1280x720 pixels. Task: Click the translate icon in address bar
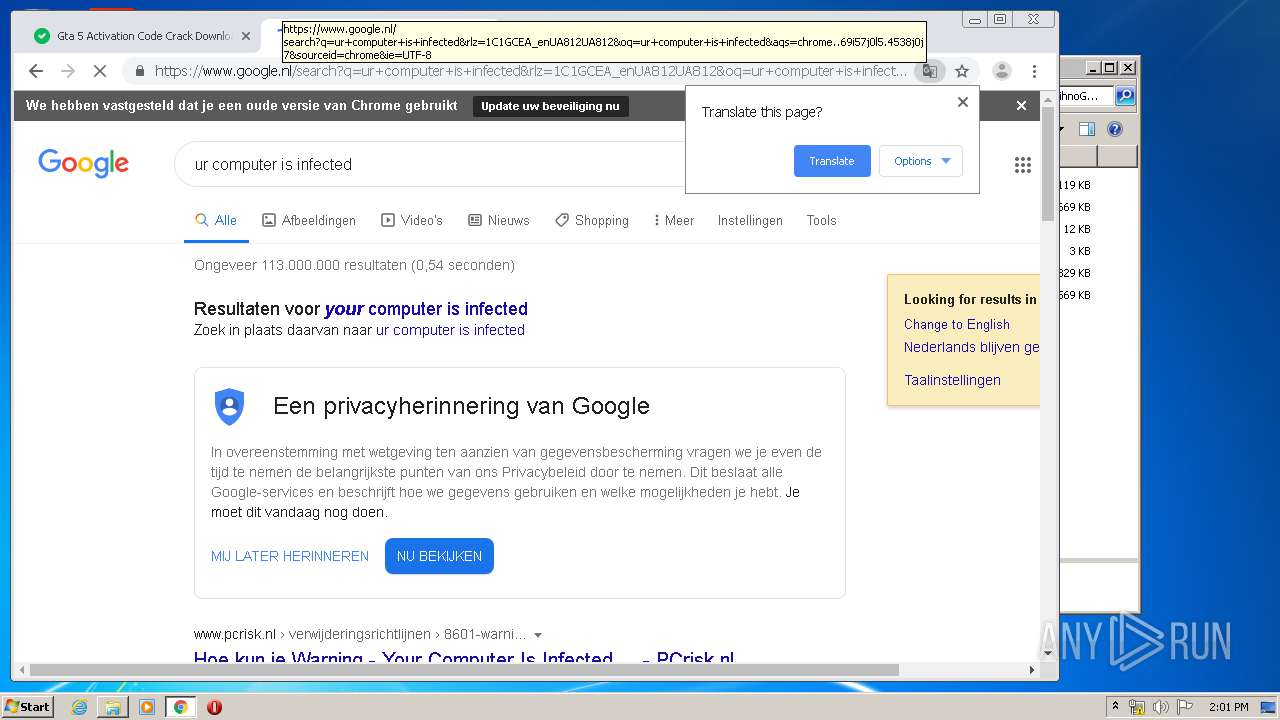tap(930, 71)
